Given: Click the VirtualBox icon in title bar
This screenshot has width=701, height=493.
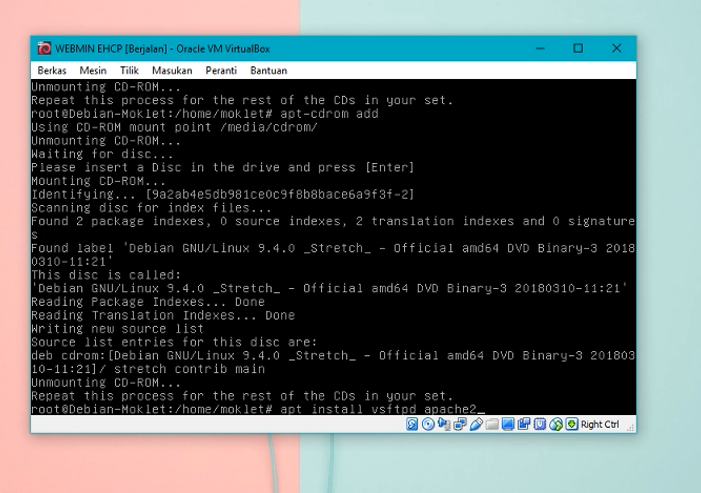Looking at the screenshot, I should point(44,48).
